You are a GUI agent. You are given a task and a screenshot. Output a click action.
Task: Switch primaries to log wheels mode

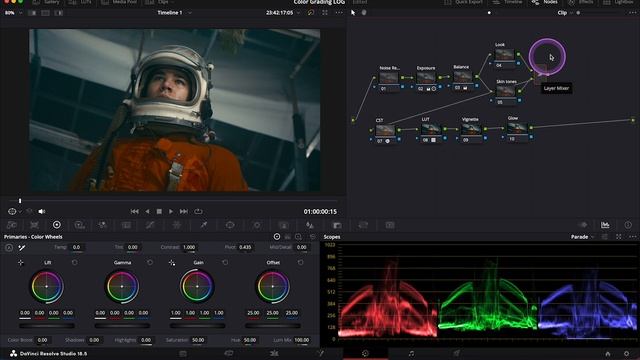pos(298,237)
